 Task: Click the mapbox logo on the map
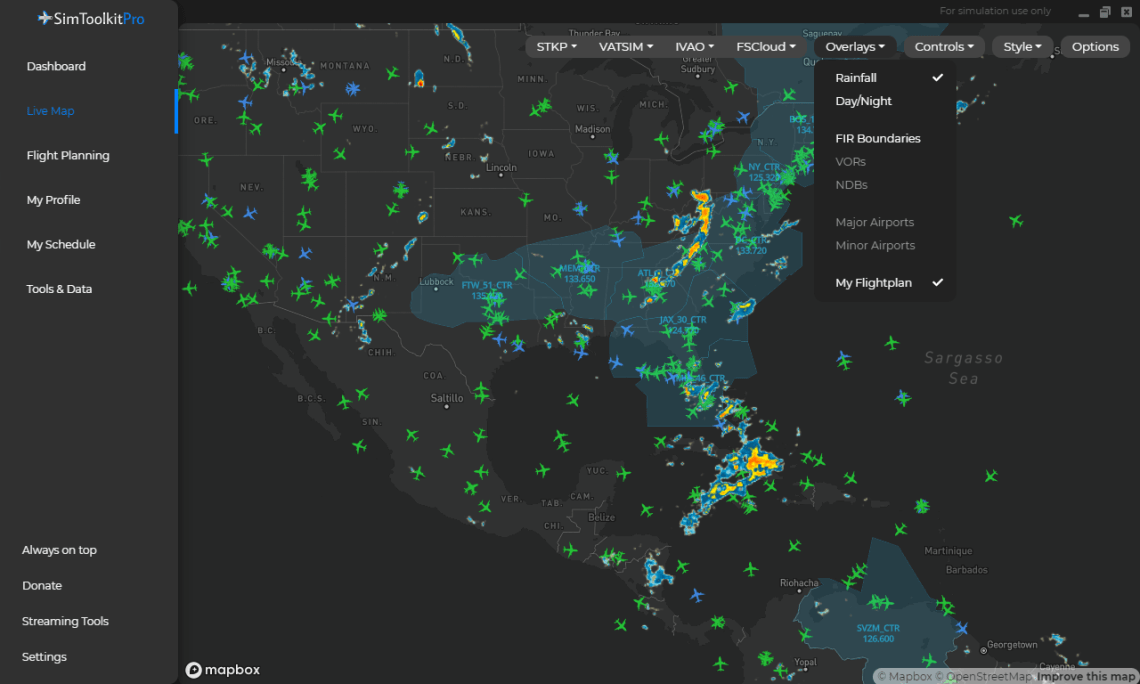point(223,670)
